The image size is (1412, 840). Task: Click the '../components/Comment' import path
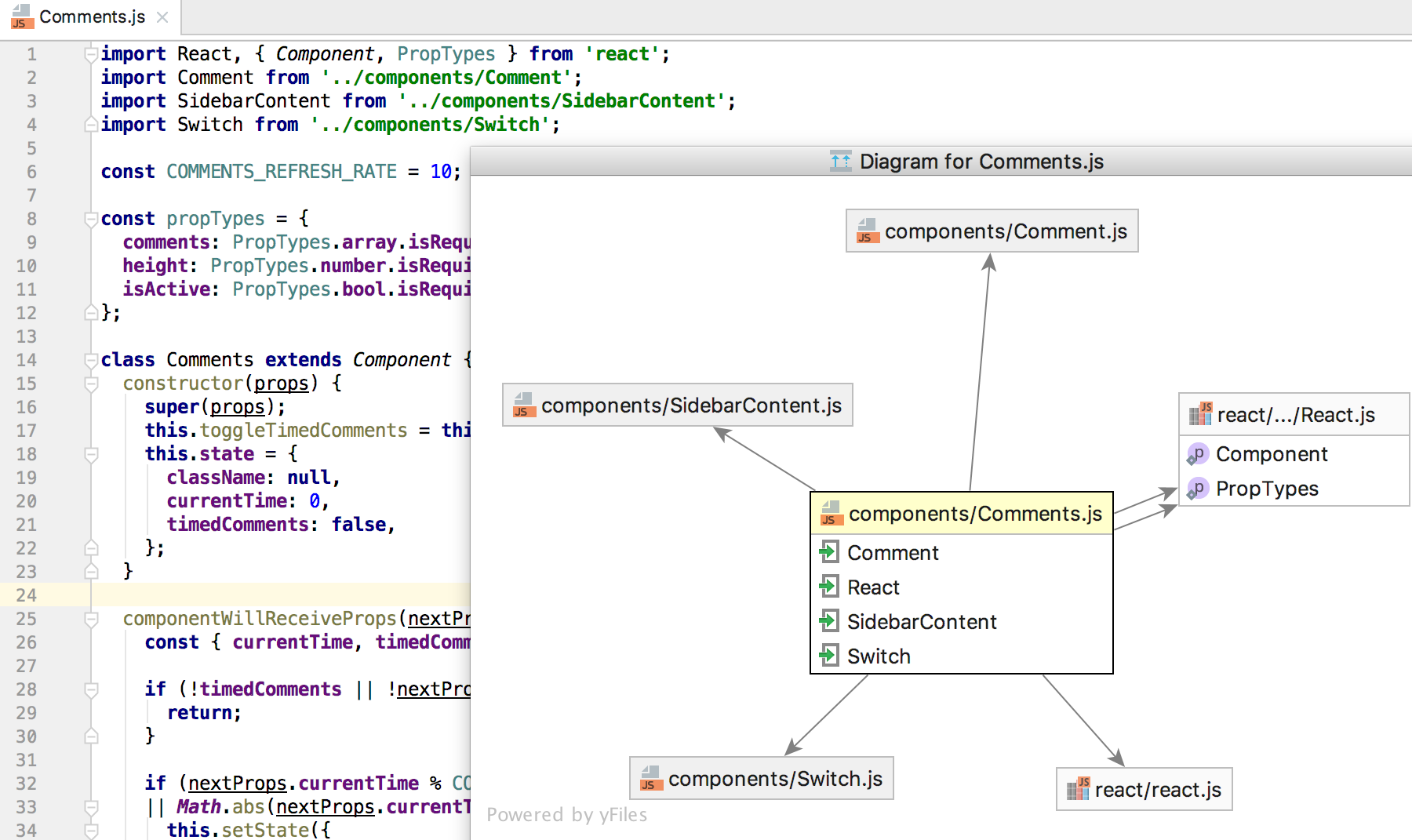446,78
